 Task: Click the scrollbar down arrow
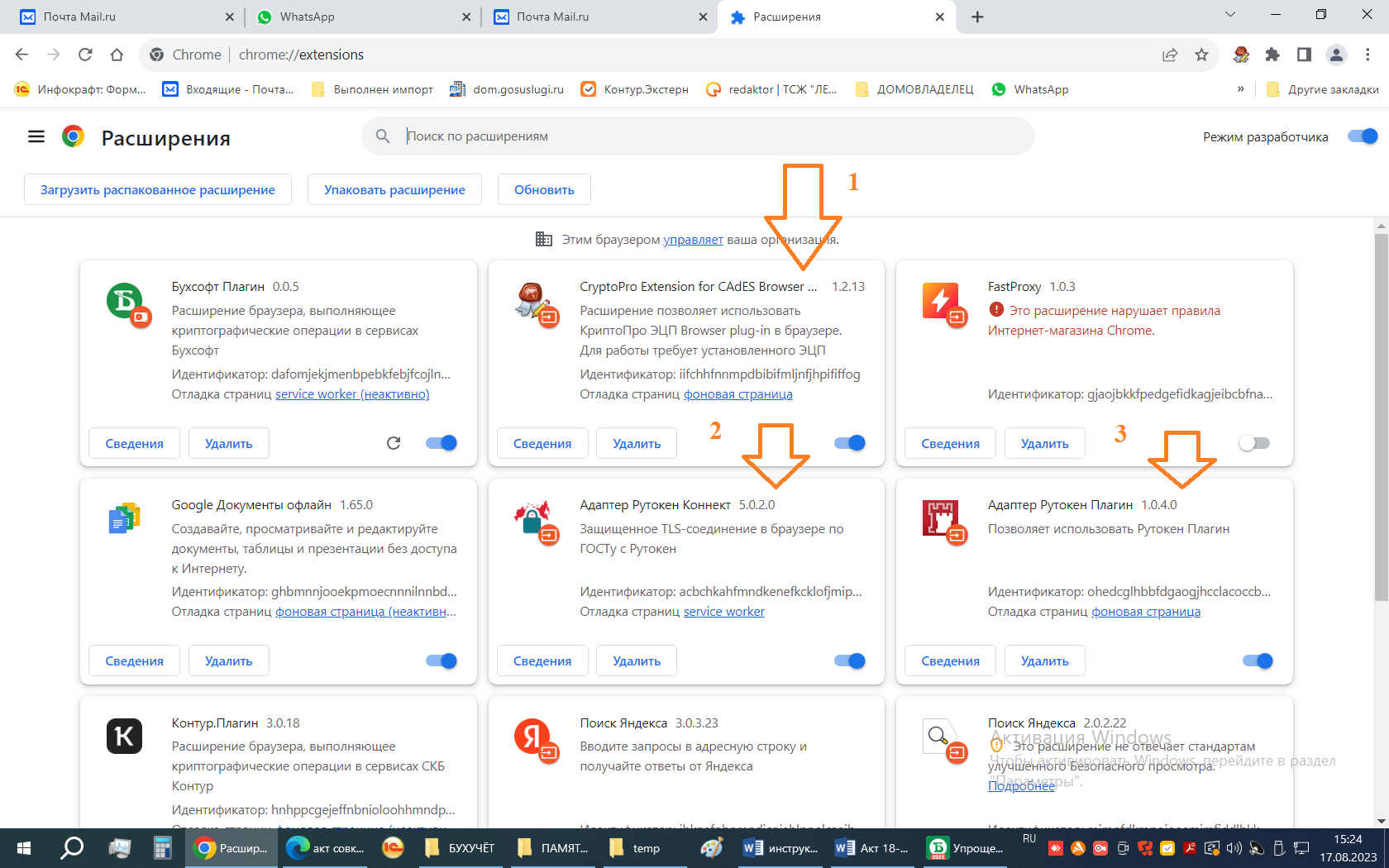point(1381,821)
